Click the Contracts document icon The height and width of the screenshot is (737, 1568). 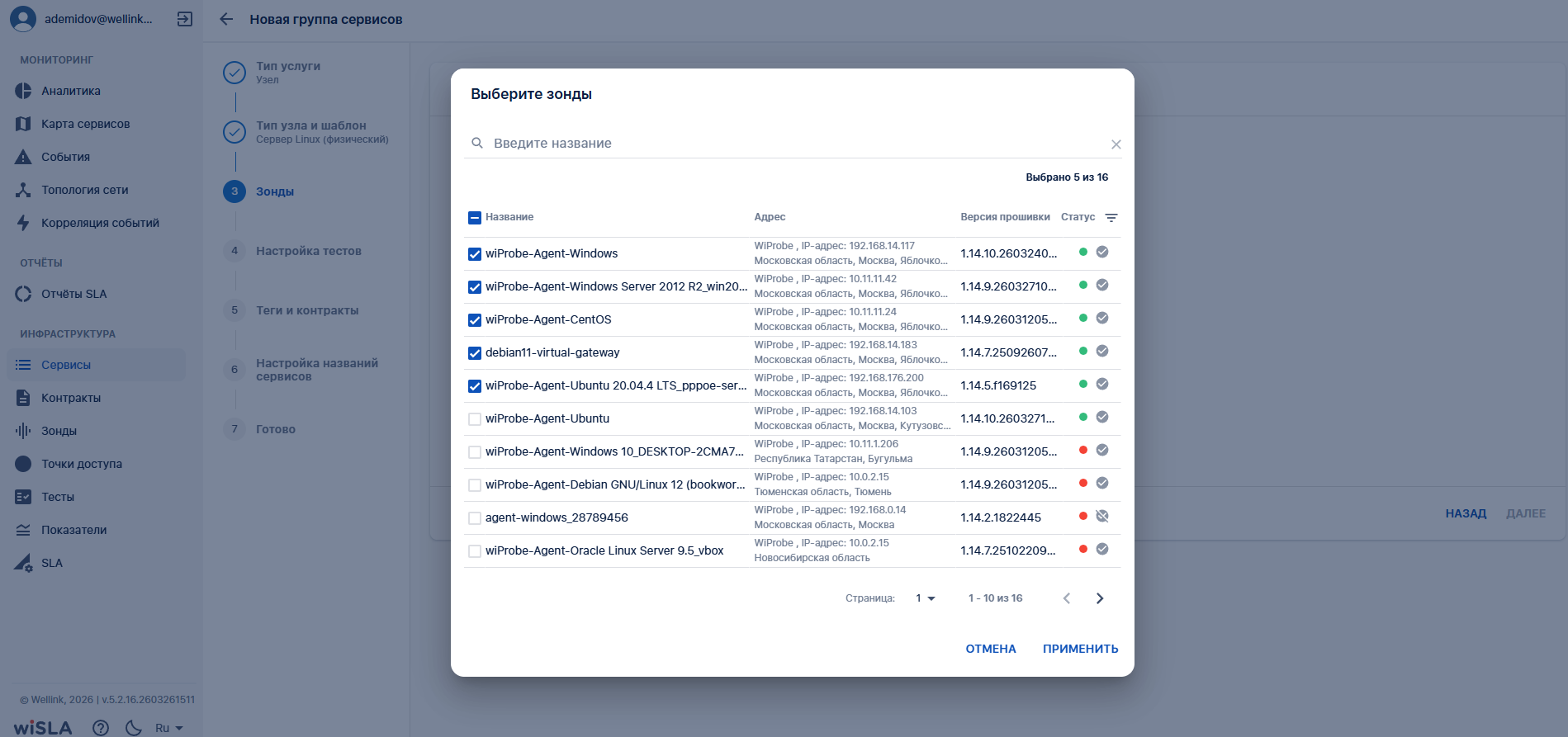pos(23,398)
